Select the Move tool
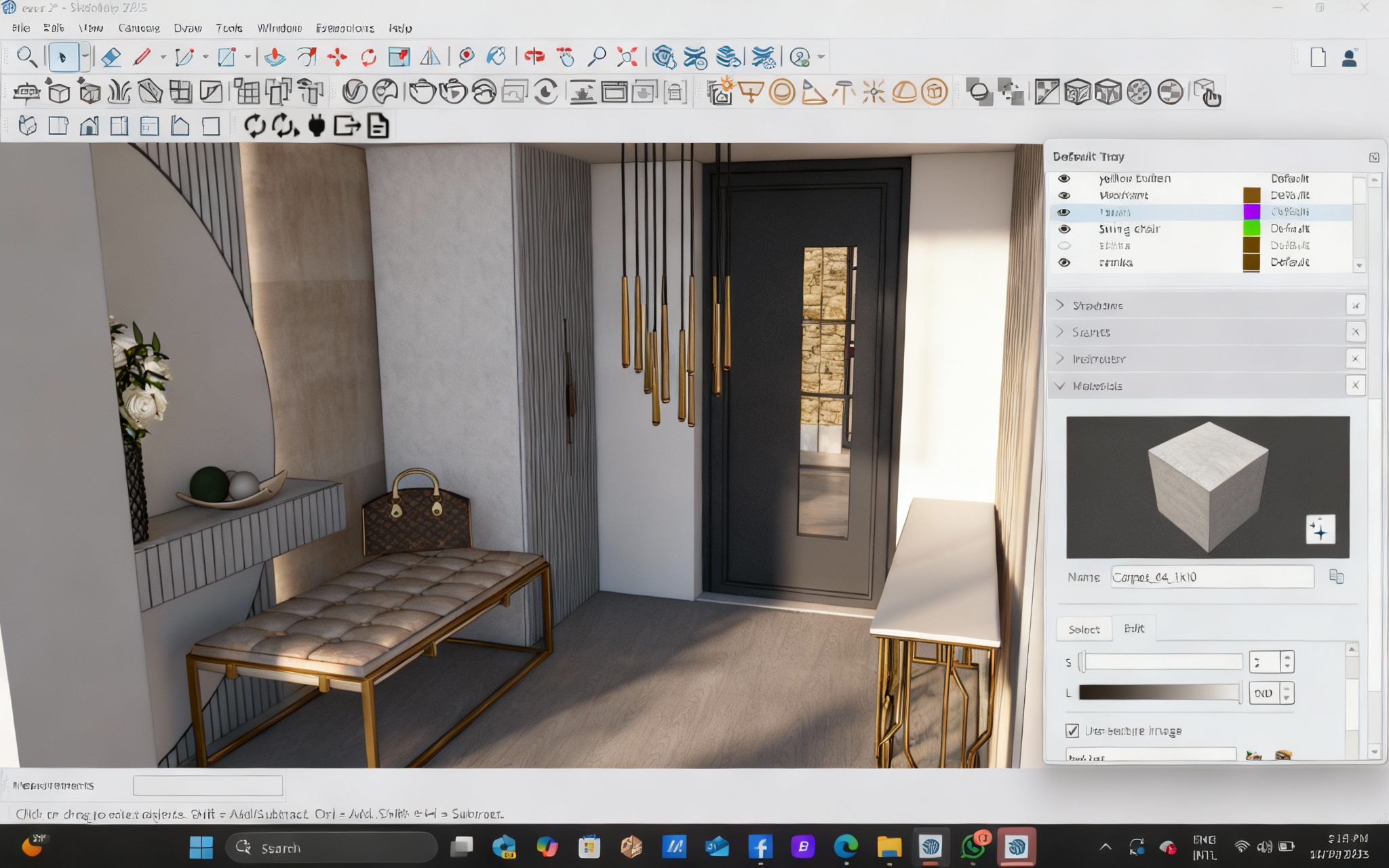Screen dimensions: 1389x868 click(337, 57)
